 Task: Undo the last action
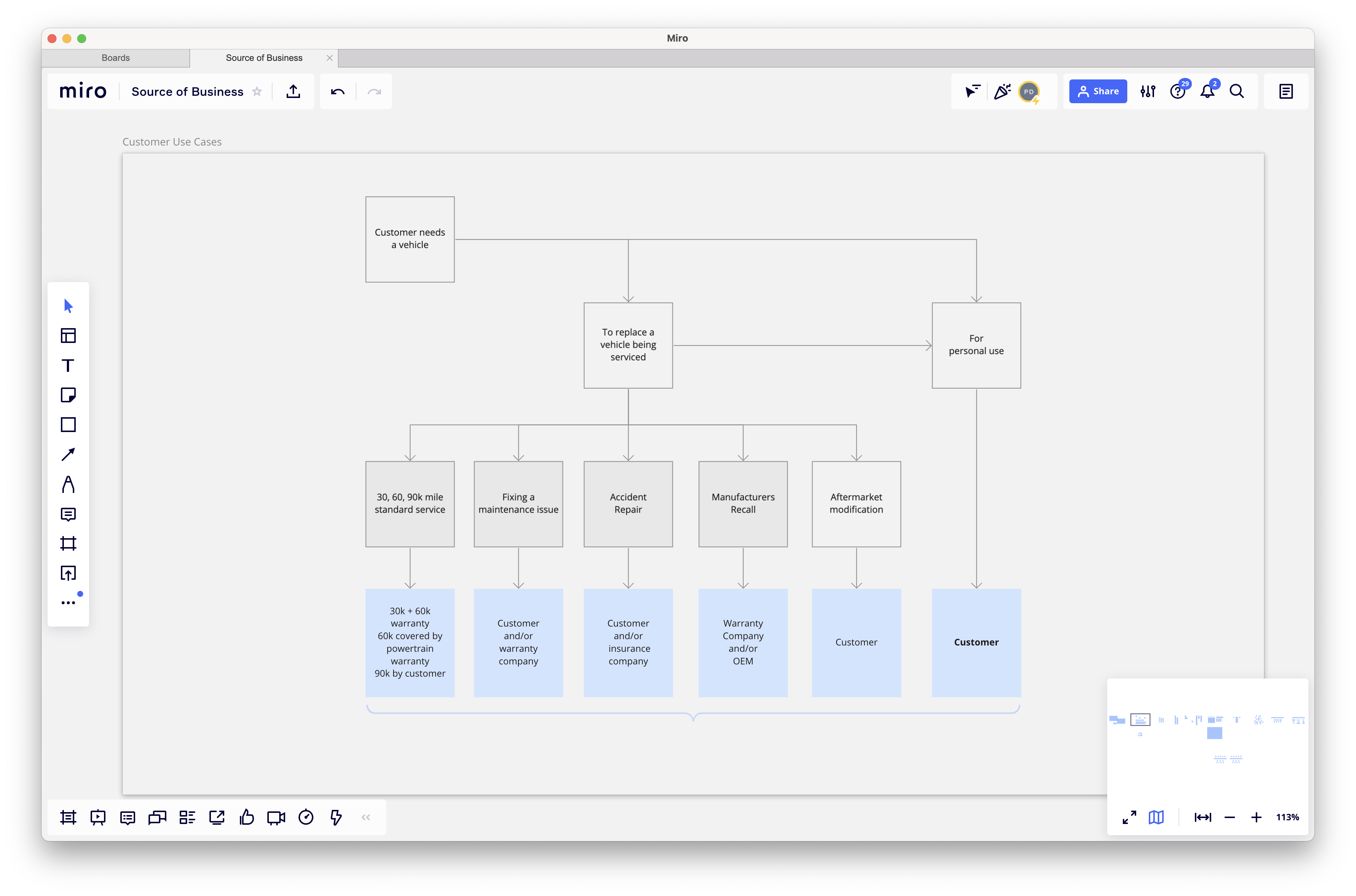coord(338,91)
